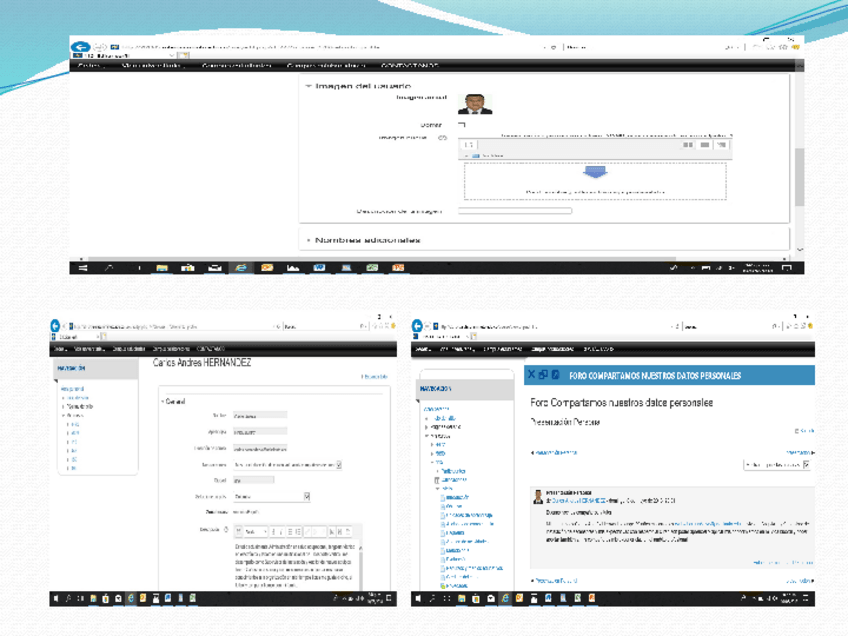Screen dimensions: 848x636
Task: Click the next activity link at top right of the forum
Action: point(799,452)
